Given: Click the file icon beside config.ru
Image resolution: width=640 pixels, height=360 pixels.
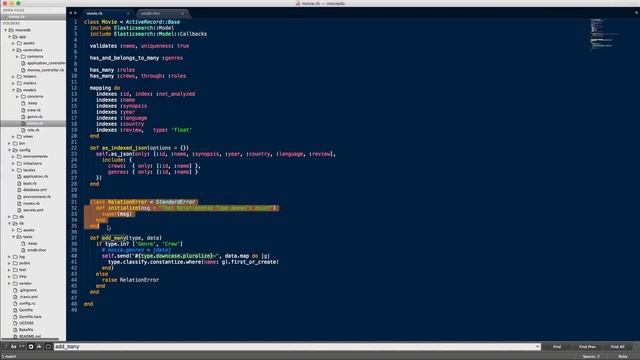Looking at the screenshot, I should click(x=15, y=303).
